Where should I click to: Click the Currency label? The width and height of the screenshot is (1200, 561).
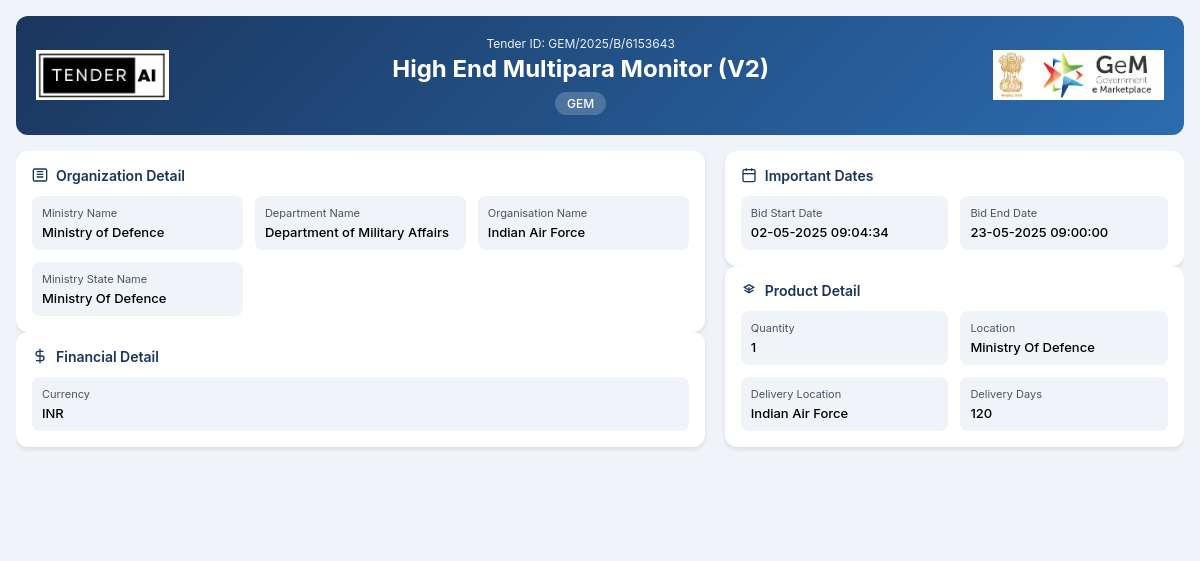tap(66, 394)
